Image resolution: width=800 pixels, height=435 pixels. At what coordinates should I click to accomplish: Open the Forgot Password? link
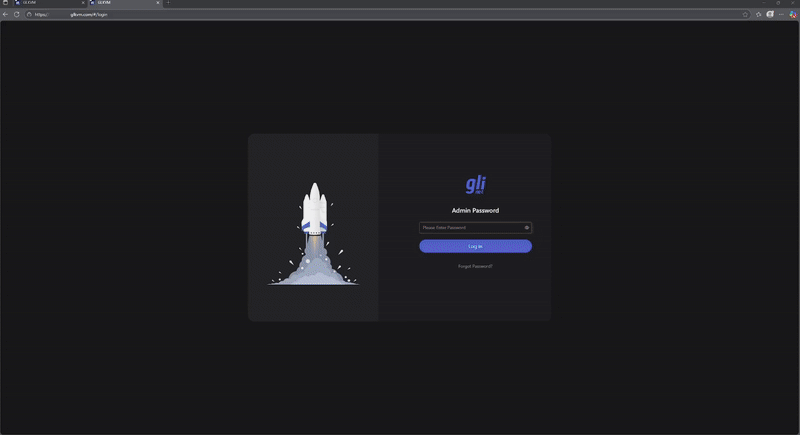point(475,266)
